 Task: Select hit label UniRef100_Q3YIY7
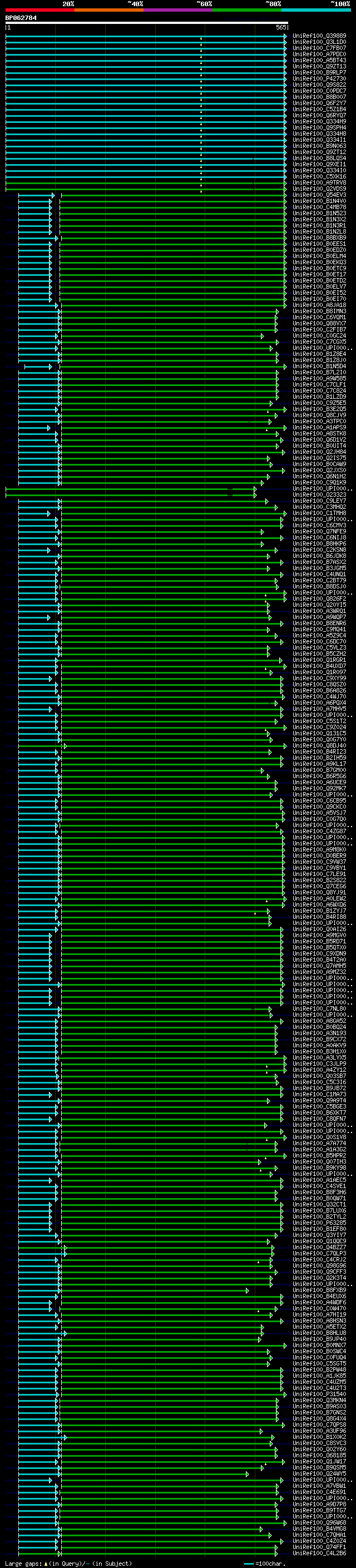point(319,1235)
